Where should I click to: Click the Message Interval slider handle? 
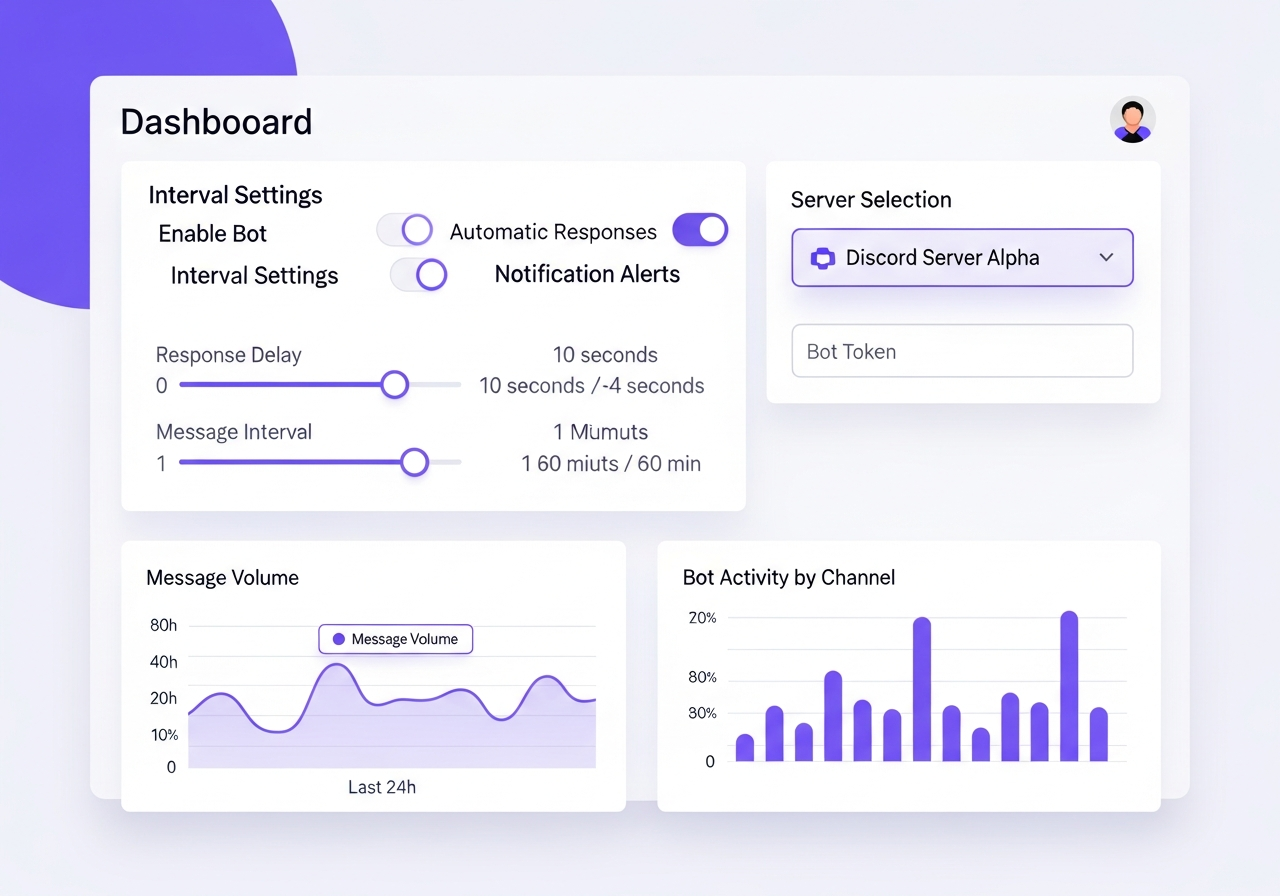click(x=414, y=462)
